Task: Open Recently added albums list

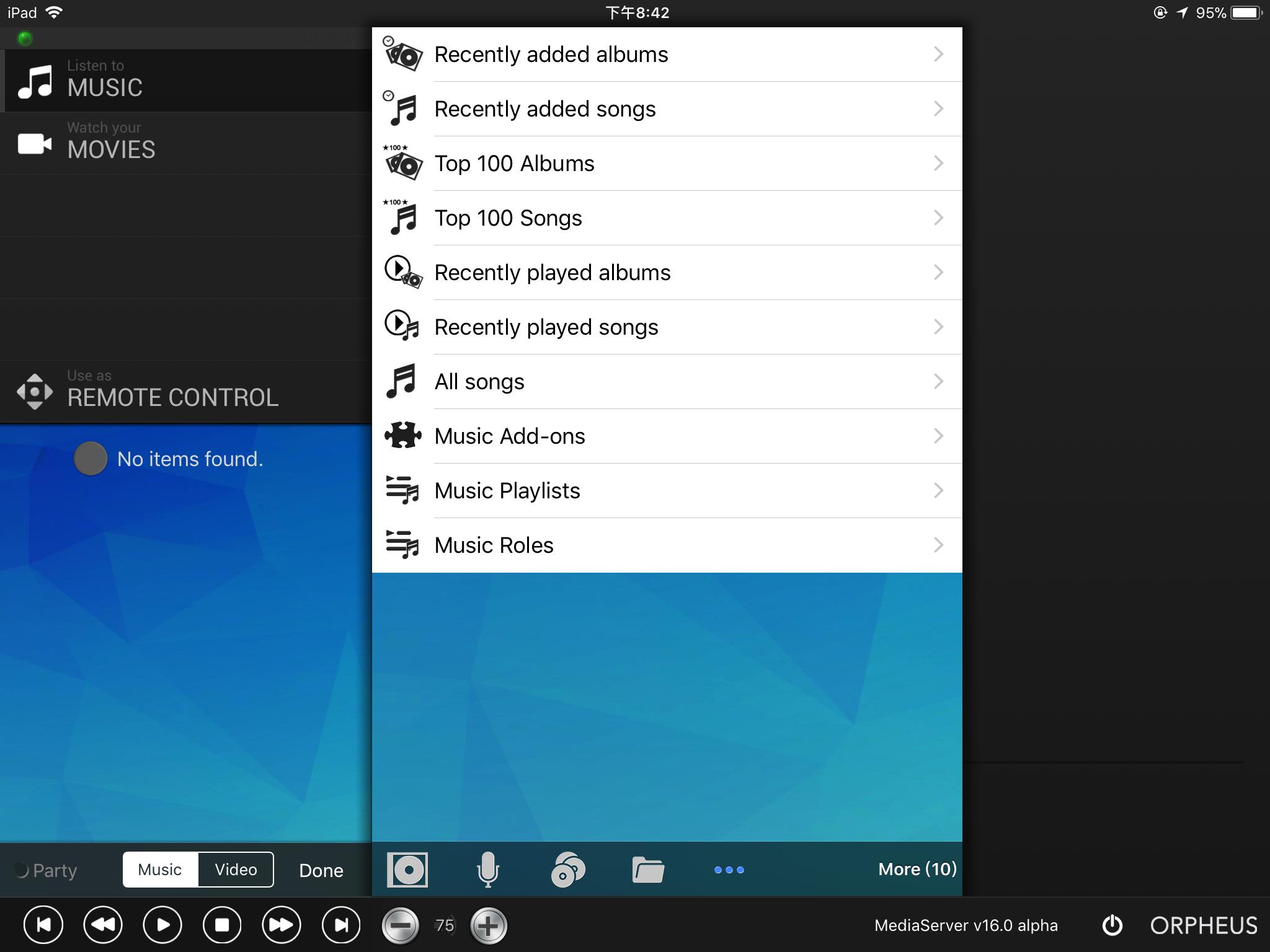Action: [667, 55]
